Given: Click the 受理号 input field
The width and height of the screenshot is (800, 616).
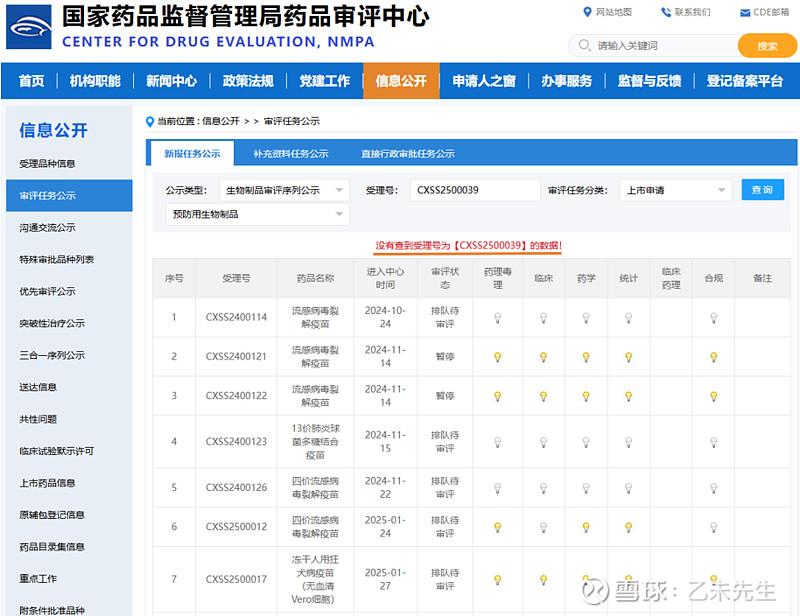Looking at the screenshot, I should (474, 190).
